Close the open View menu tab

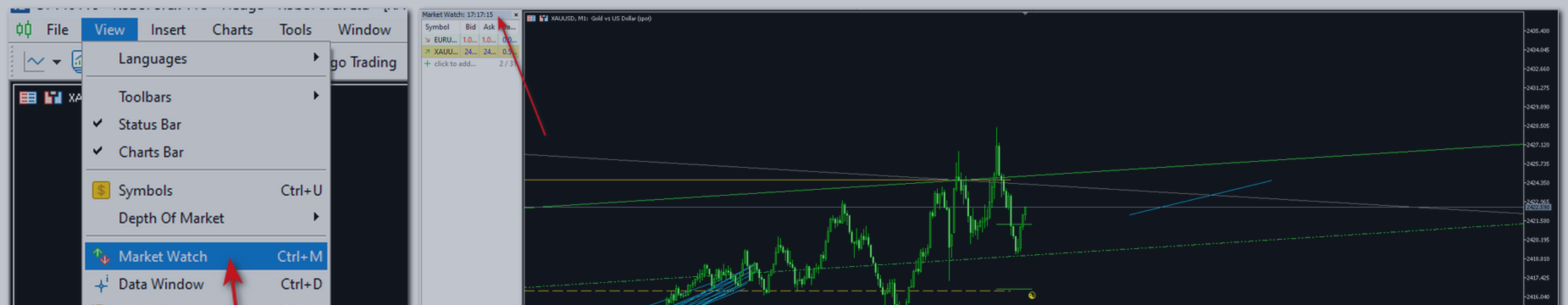pyautogui.click(x=109, y=30)
